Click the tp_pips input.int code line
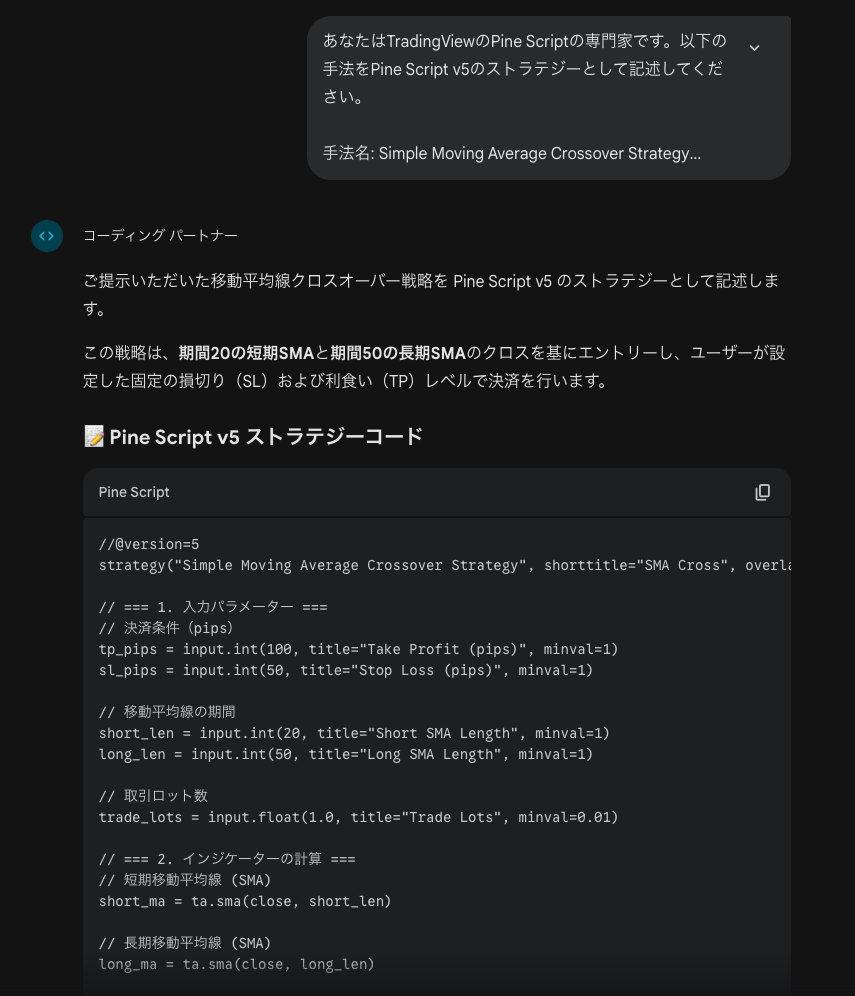This screenshot has height=996, width=855. [358, 649]
